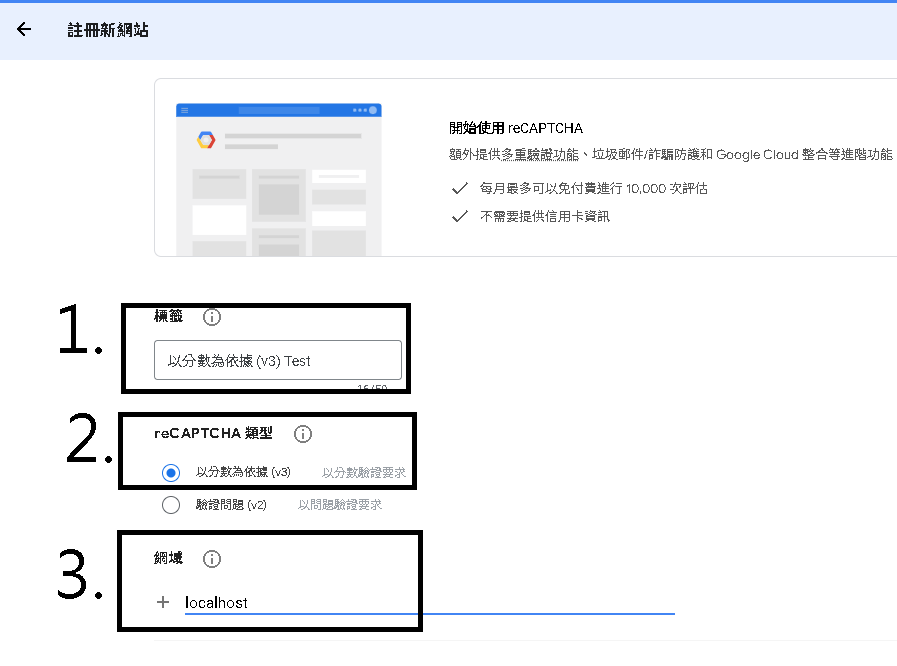Select the 以分數為依據 (v3) radio button
The height and width of the screenshot is (666, 897).
(x=171, y=473)
